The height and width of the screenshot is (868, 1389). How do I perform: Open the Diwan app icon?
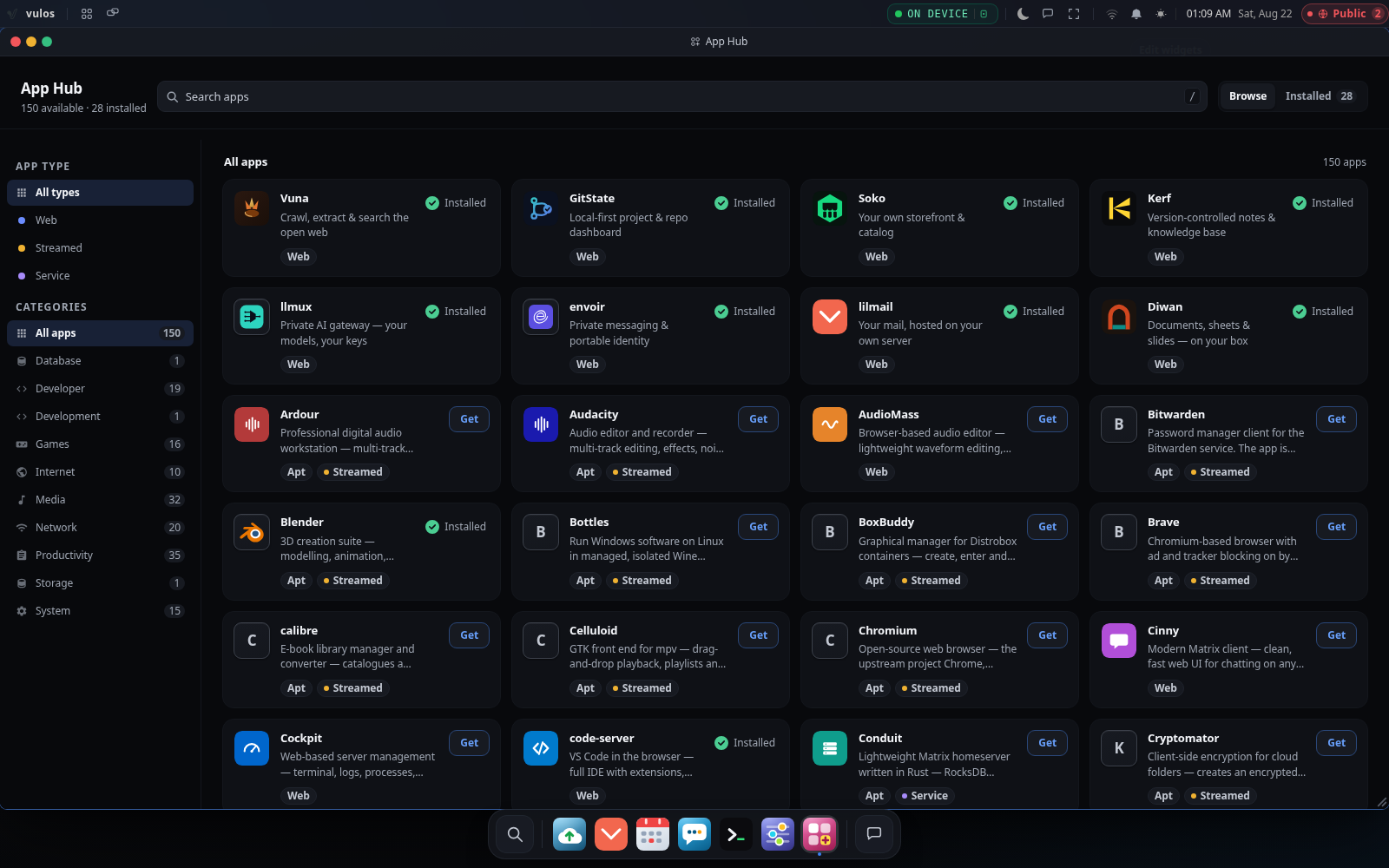1119,317
